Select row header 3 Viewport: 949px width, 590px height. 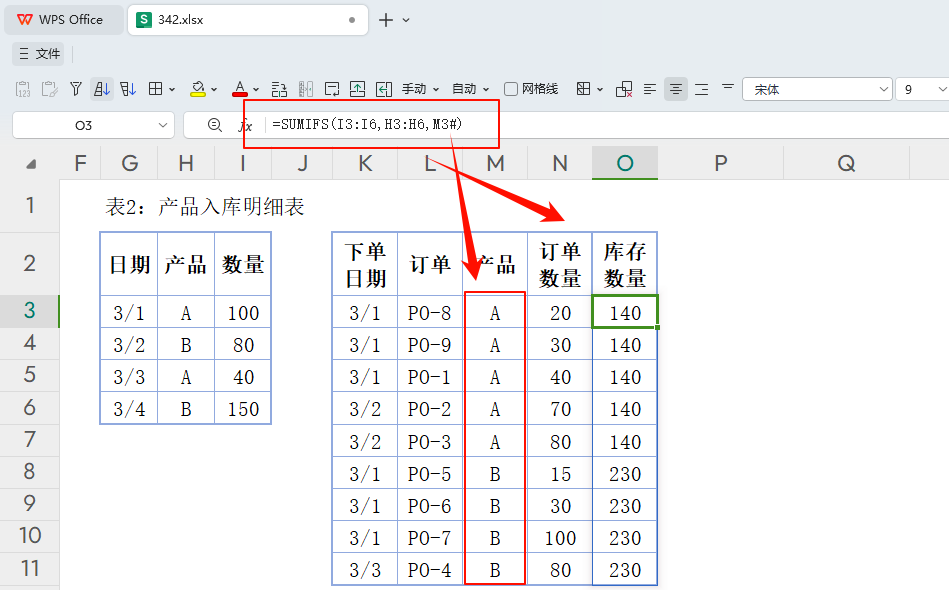[30, 311]
